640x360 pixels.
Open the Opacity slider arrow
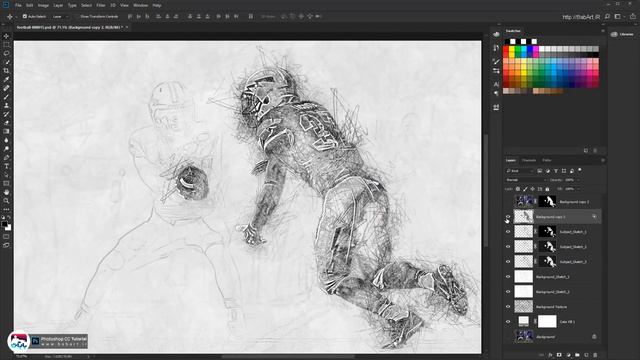click(x=578, y=180)
